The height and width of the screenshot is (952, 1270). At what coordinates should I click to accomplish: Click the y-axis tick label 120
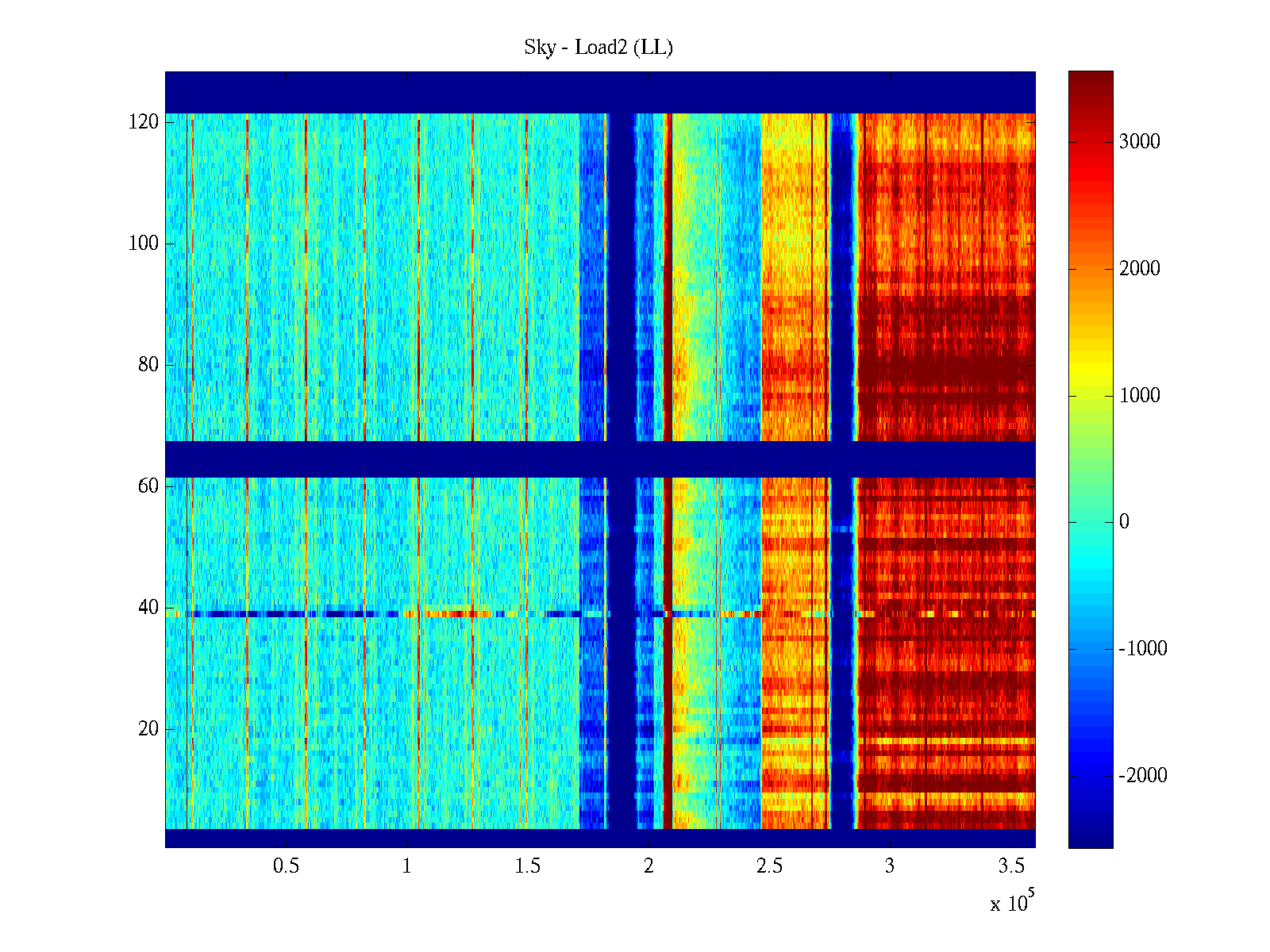click(x=144, y=122)
